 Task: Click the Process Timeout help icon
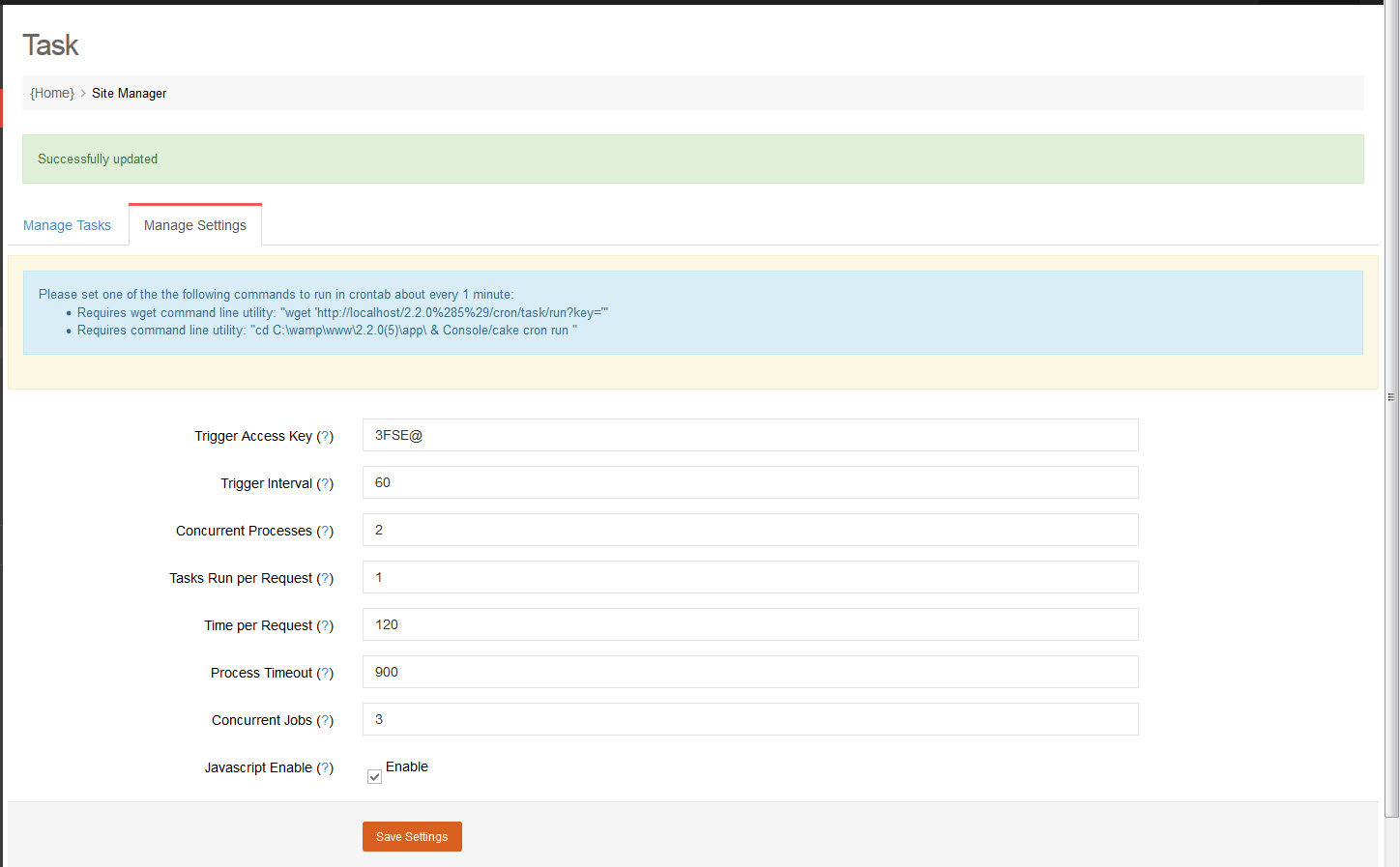click(325, 674)
